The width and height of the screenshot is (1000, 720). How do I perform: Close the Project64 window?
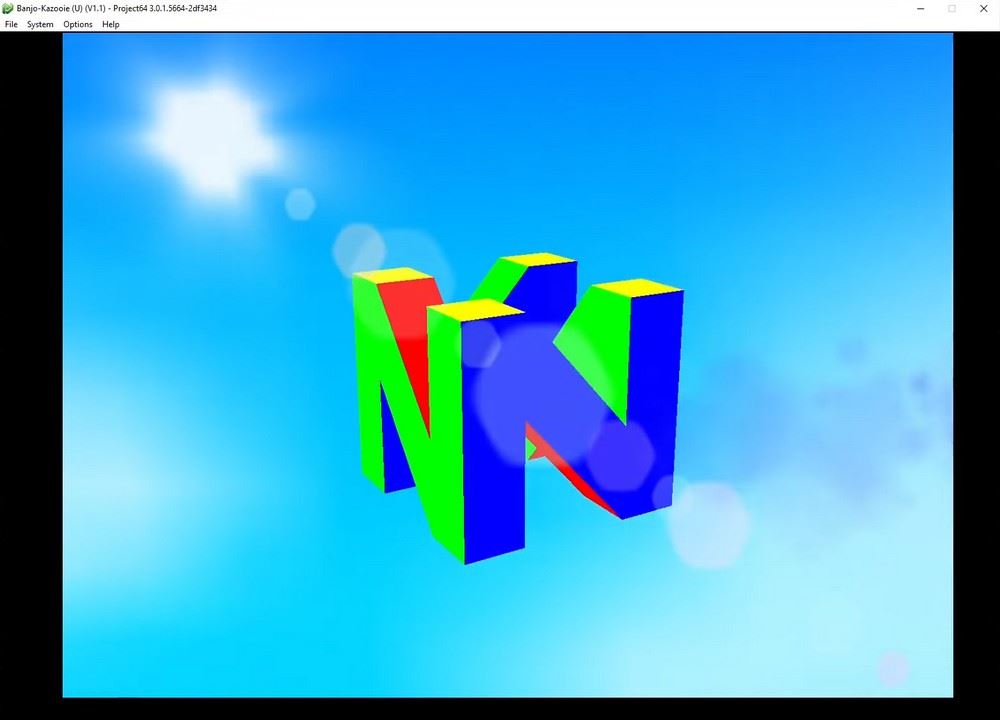click(x=983, y=8)
